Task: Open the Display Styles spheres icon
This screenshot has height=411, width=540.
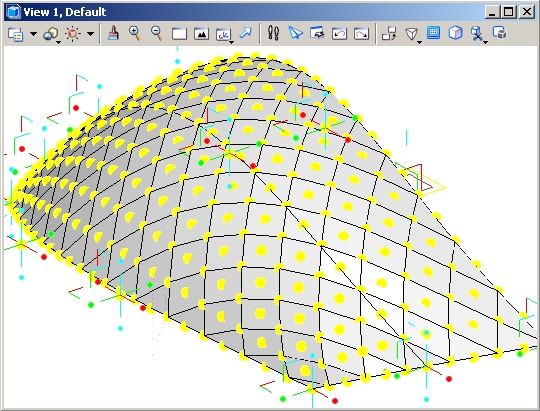Action: [52, 34]
